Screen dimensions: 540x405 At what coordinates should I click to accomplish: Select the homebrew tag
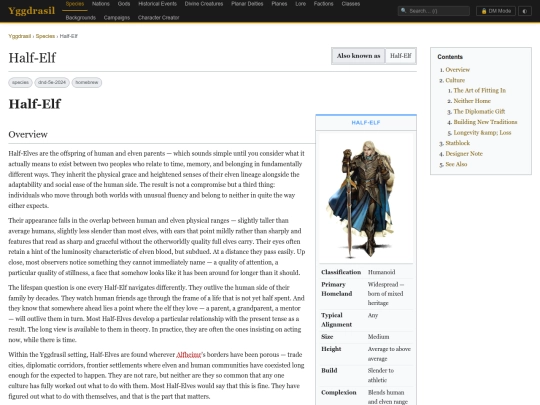coord(87,82)
